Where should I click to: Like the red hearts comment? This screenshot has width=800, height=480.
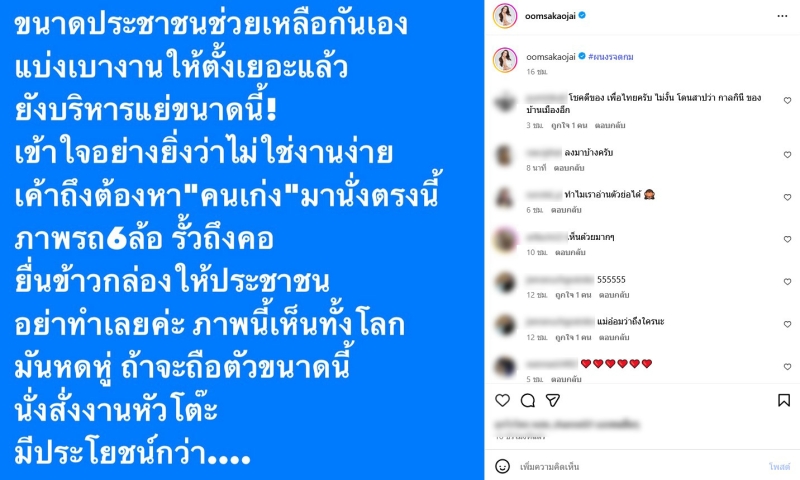(787, 367)
